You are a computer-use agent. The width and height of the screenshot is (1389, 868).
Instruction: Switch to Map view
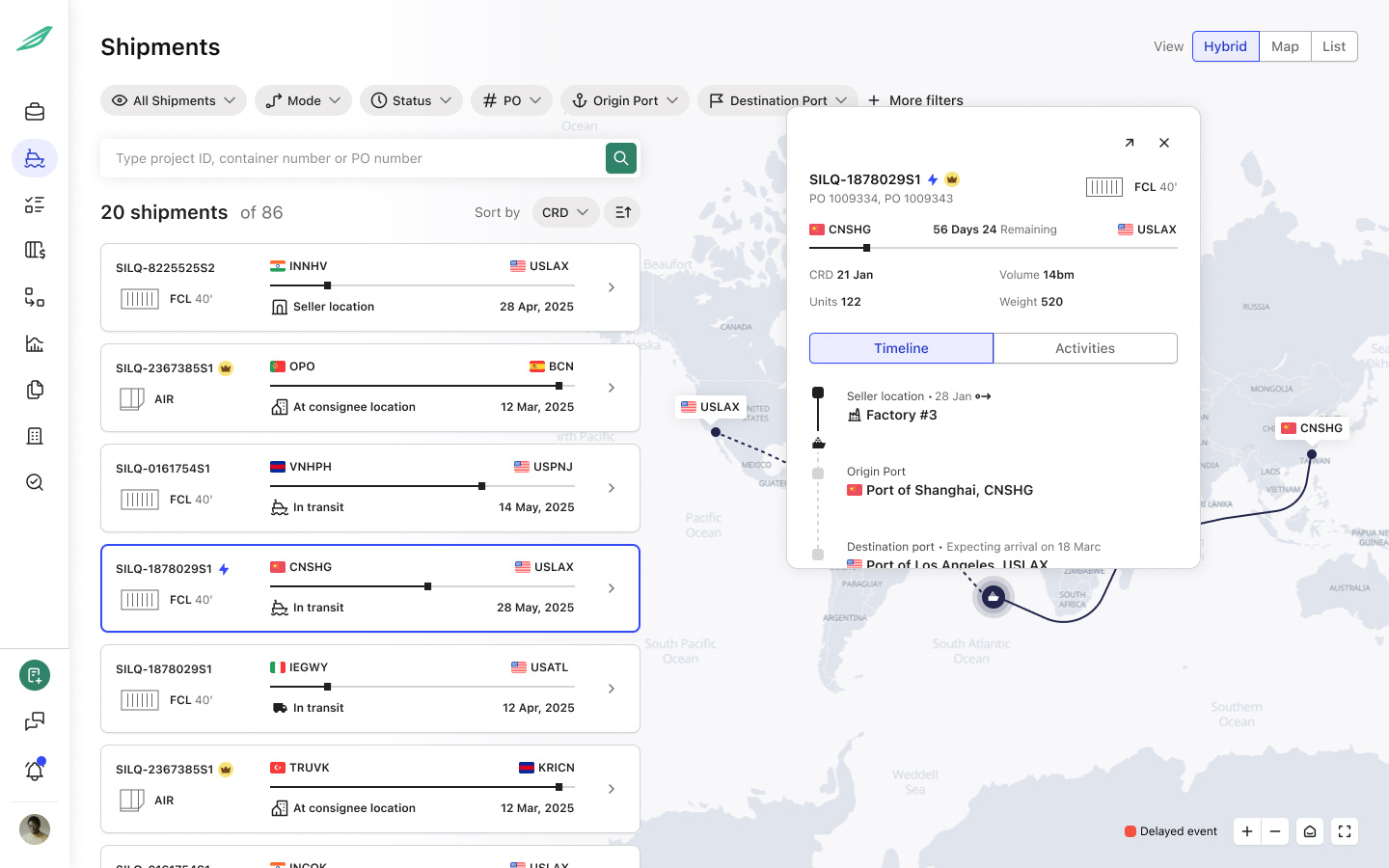(1285, 45)
